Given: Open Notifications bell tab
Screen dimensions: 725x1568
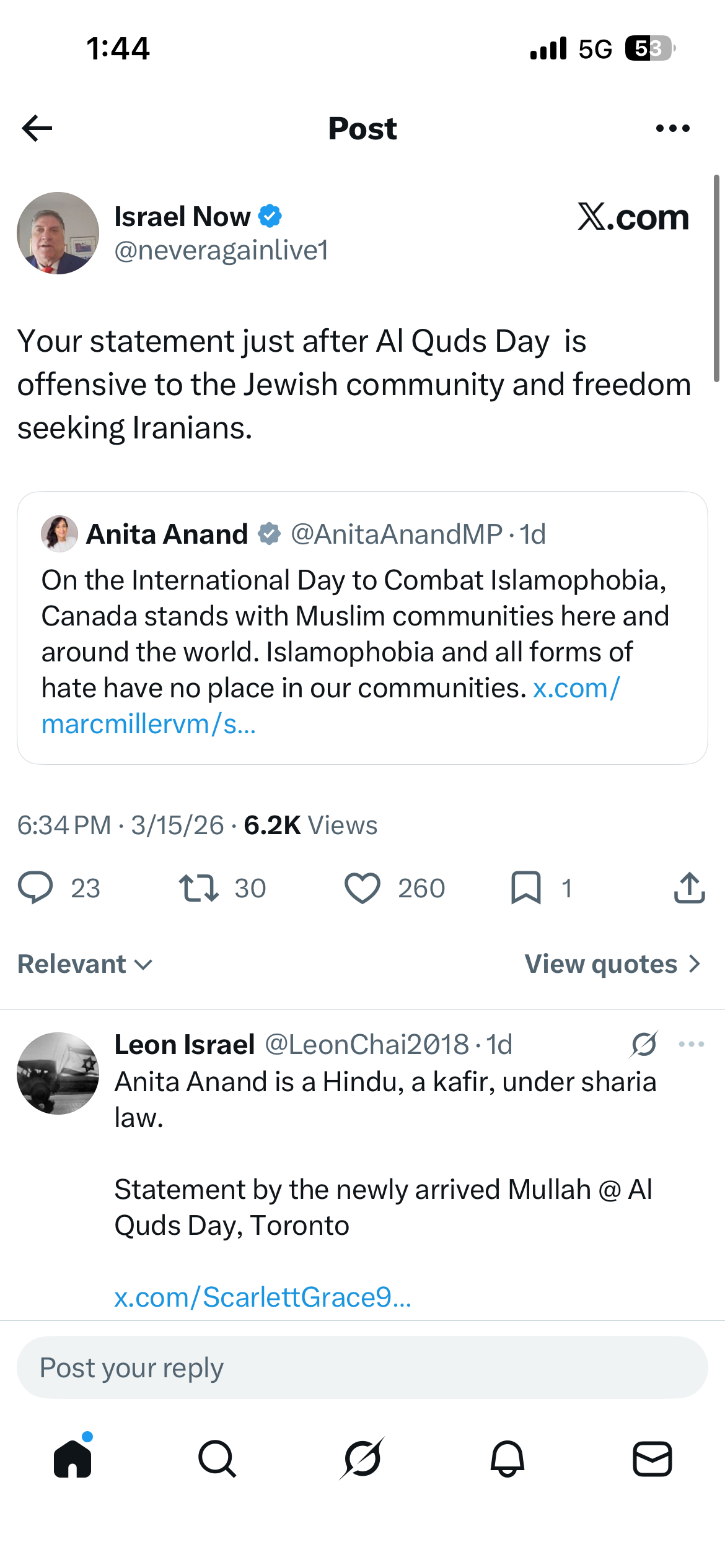Looking at the screenshot, I should [507, 1458].
